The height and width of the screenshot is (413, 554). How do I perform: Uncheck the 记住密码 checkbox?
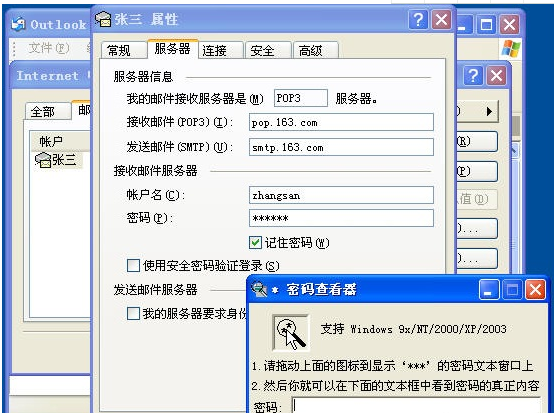coord(255,243)
